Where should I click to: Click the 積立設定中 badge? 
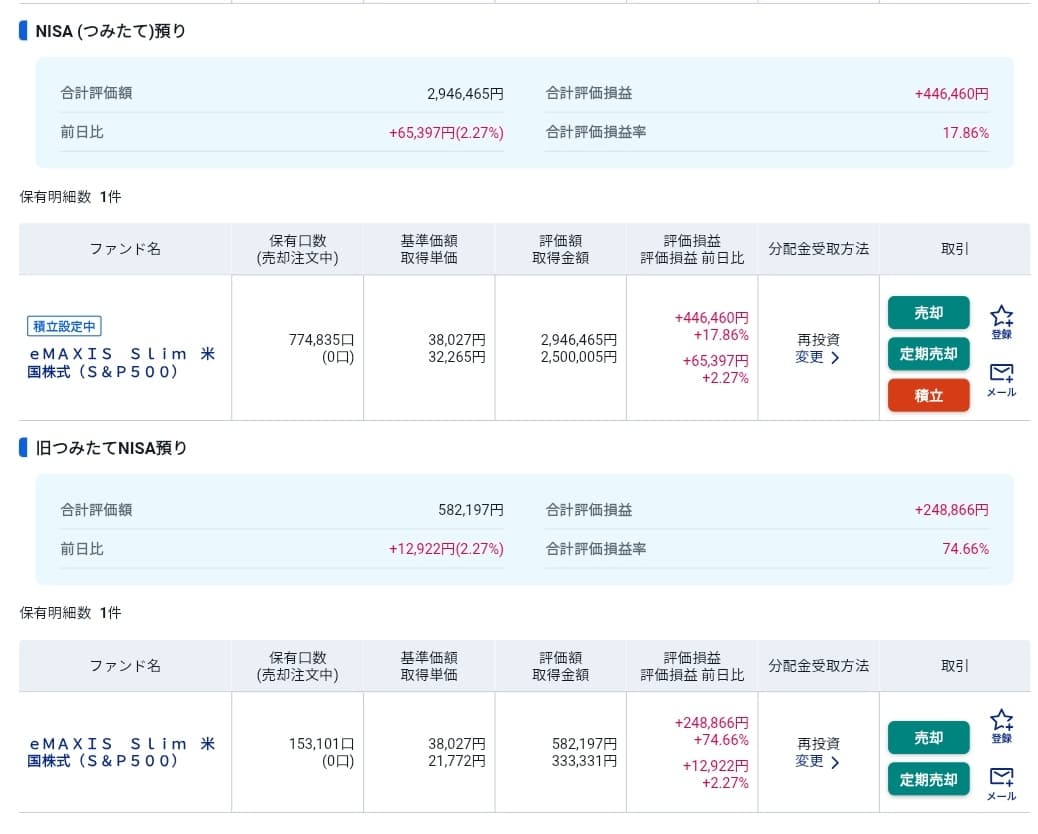coord(64,326)
